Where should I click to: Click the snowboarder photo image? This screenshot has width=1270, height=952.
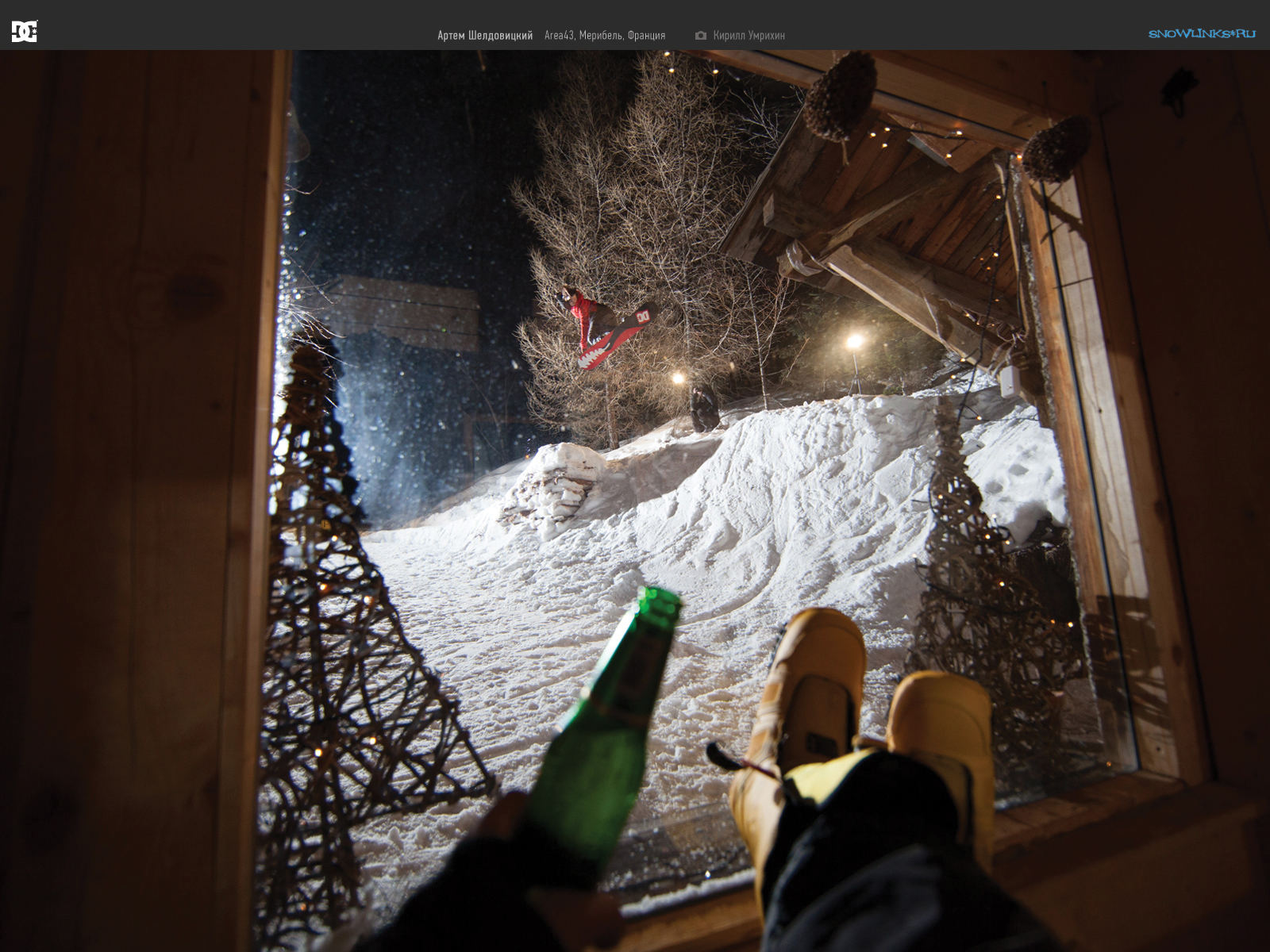tap(635, 501)
